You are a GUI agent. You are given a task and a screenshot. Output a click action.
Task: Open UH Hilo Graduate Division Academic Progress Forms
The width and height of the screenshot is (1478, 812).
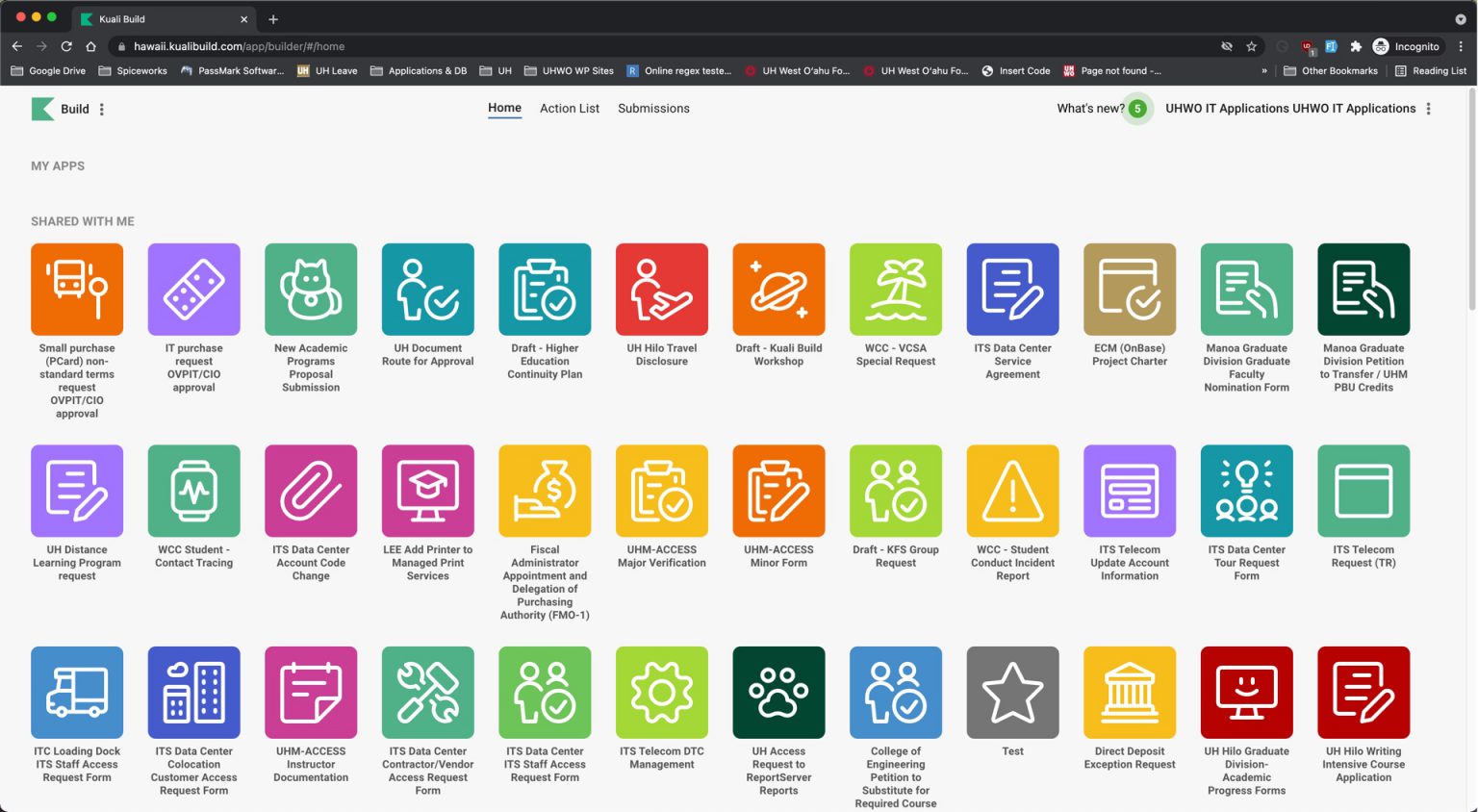click(x=1247, y=693)
